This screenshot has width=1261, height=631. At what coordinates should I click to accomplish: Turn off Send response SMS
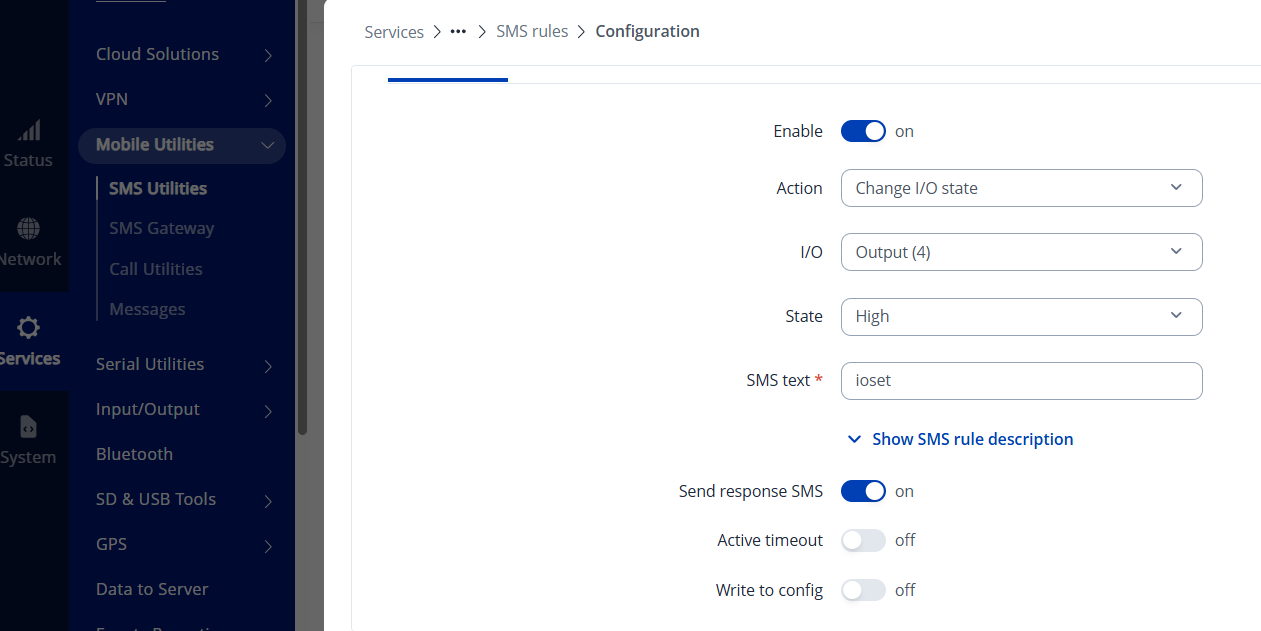(863, 491)
